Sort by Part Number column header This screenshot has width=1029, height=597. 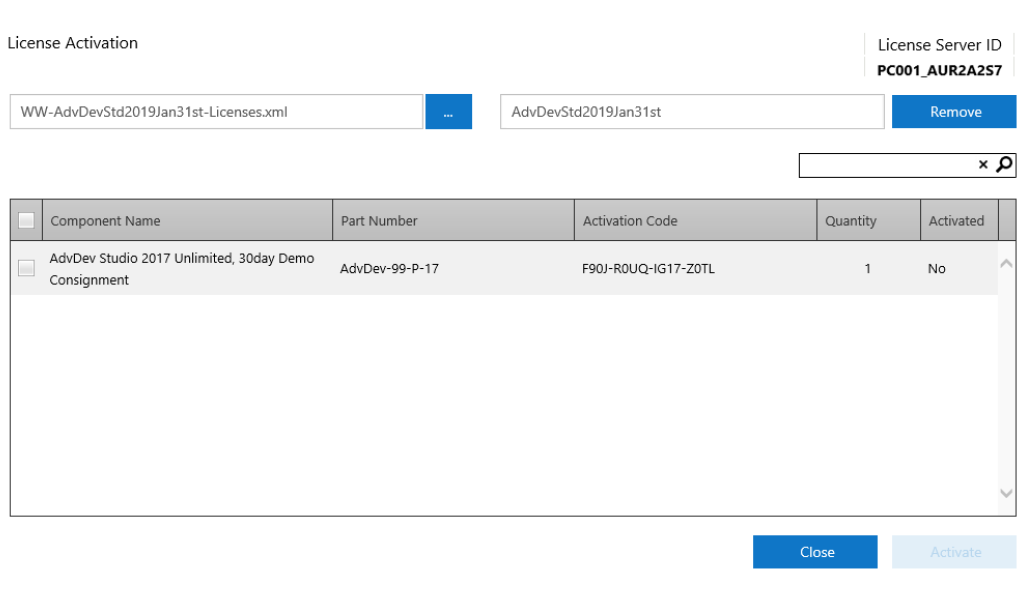453,220
